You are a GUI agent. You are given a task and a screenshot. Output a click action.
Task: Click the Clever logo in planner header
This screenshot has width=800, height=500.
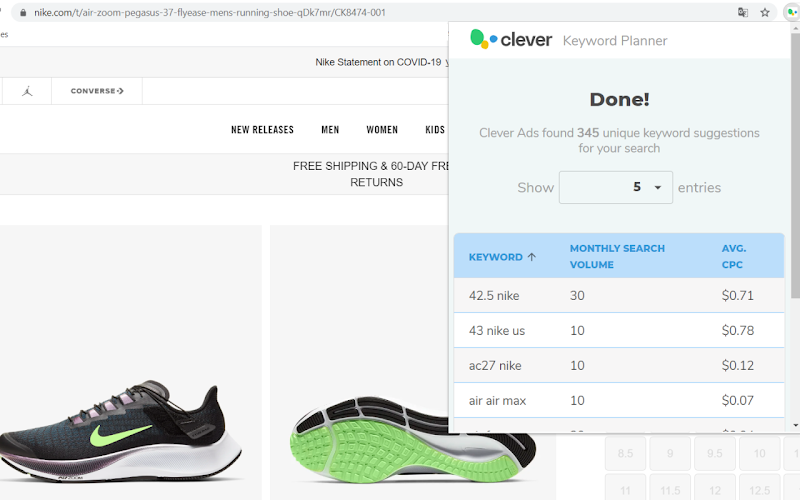(x=511, y=39)
